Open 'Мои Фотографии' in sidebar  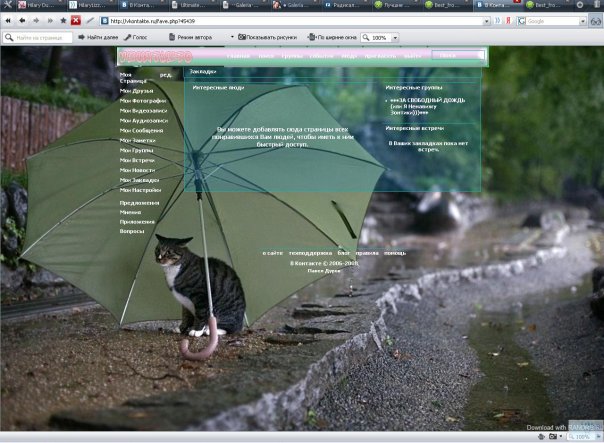coord(143,101)
